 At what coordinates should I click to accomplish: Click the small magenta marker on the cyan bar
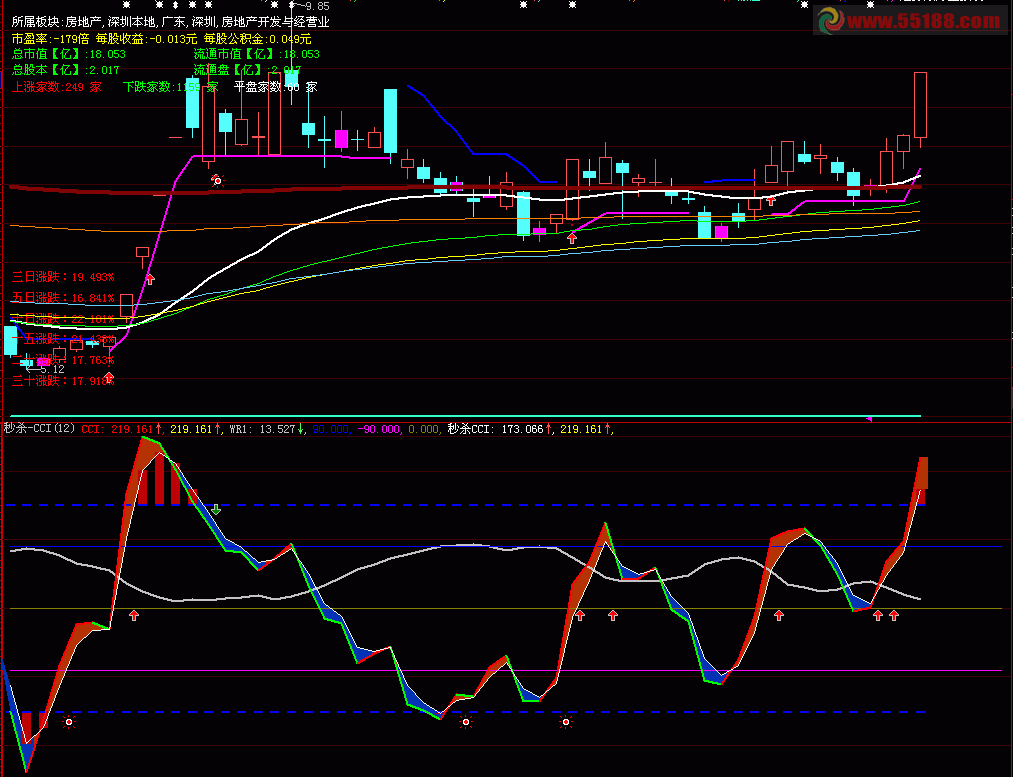tap(868, 419)
